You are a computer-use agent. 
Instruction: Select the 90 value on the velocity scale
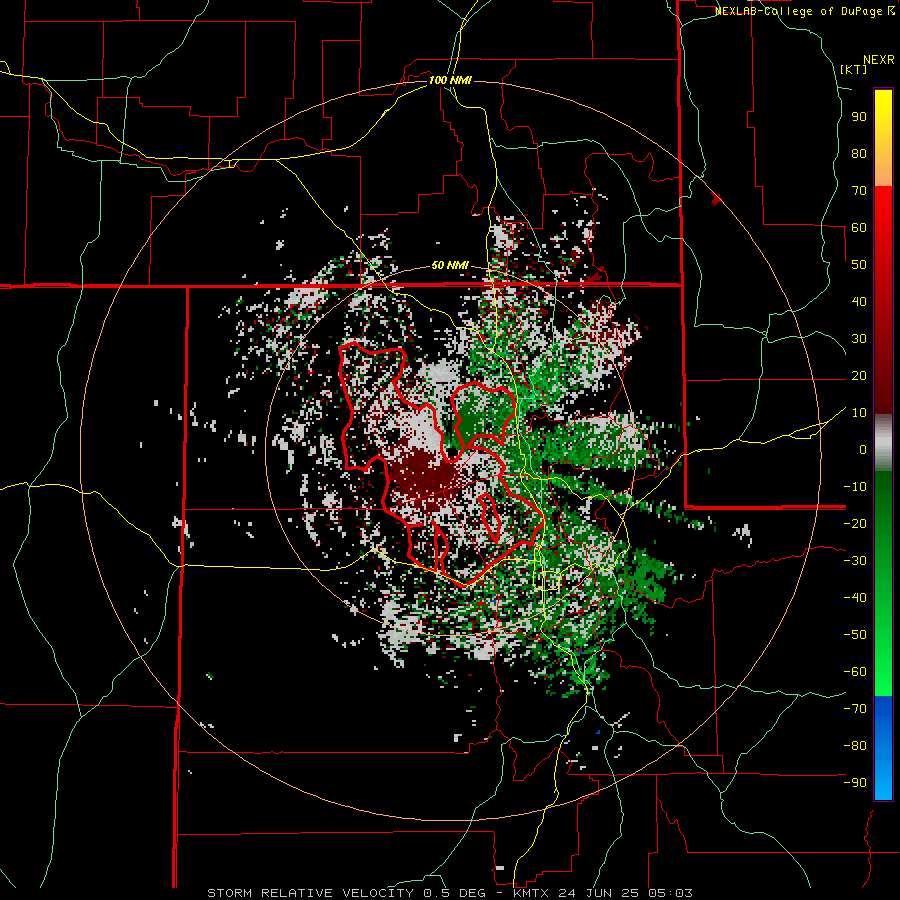tap(859, 117)
